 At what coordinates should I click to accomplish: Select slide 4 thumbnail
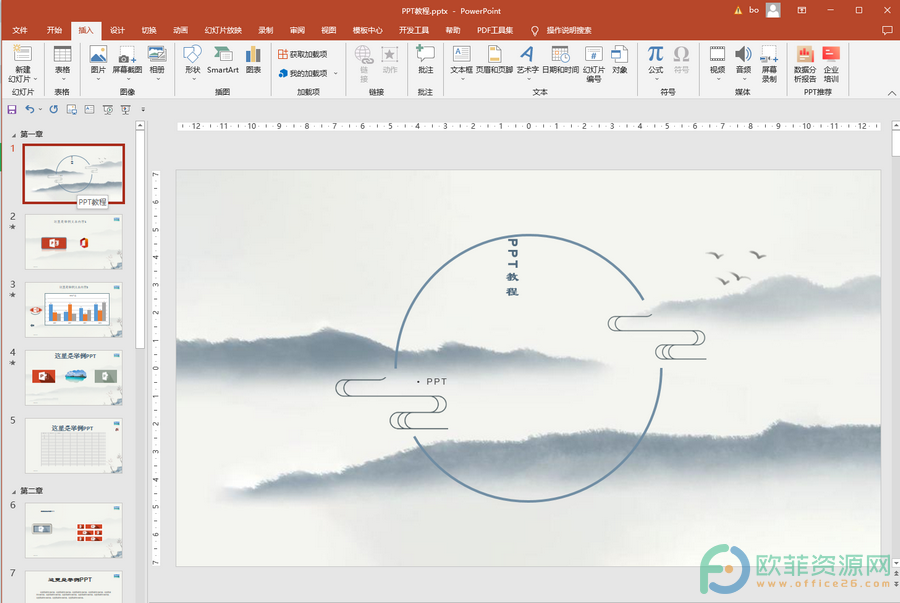tap(73, 378)
